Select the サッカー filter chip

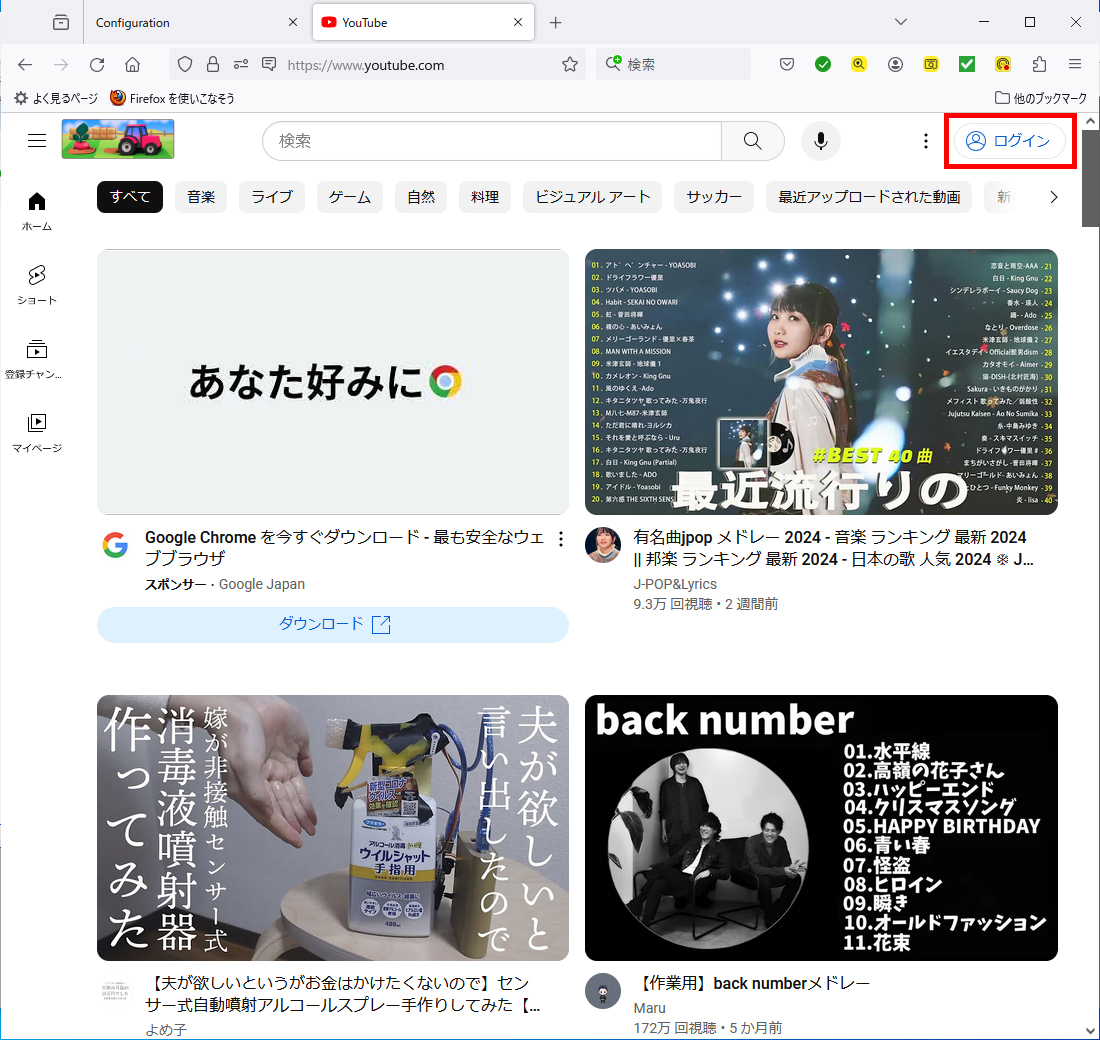713,197
